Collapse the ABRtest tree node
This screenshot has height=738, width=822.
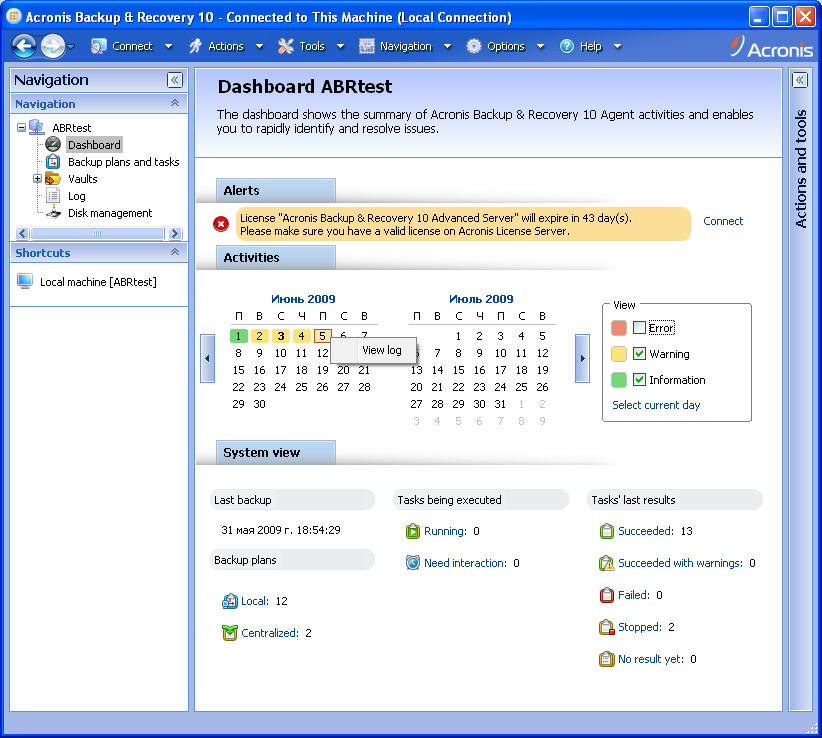[21, 127]
